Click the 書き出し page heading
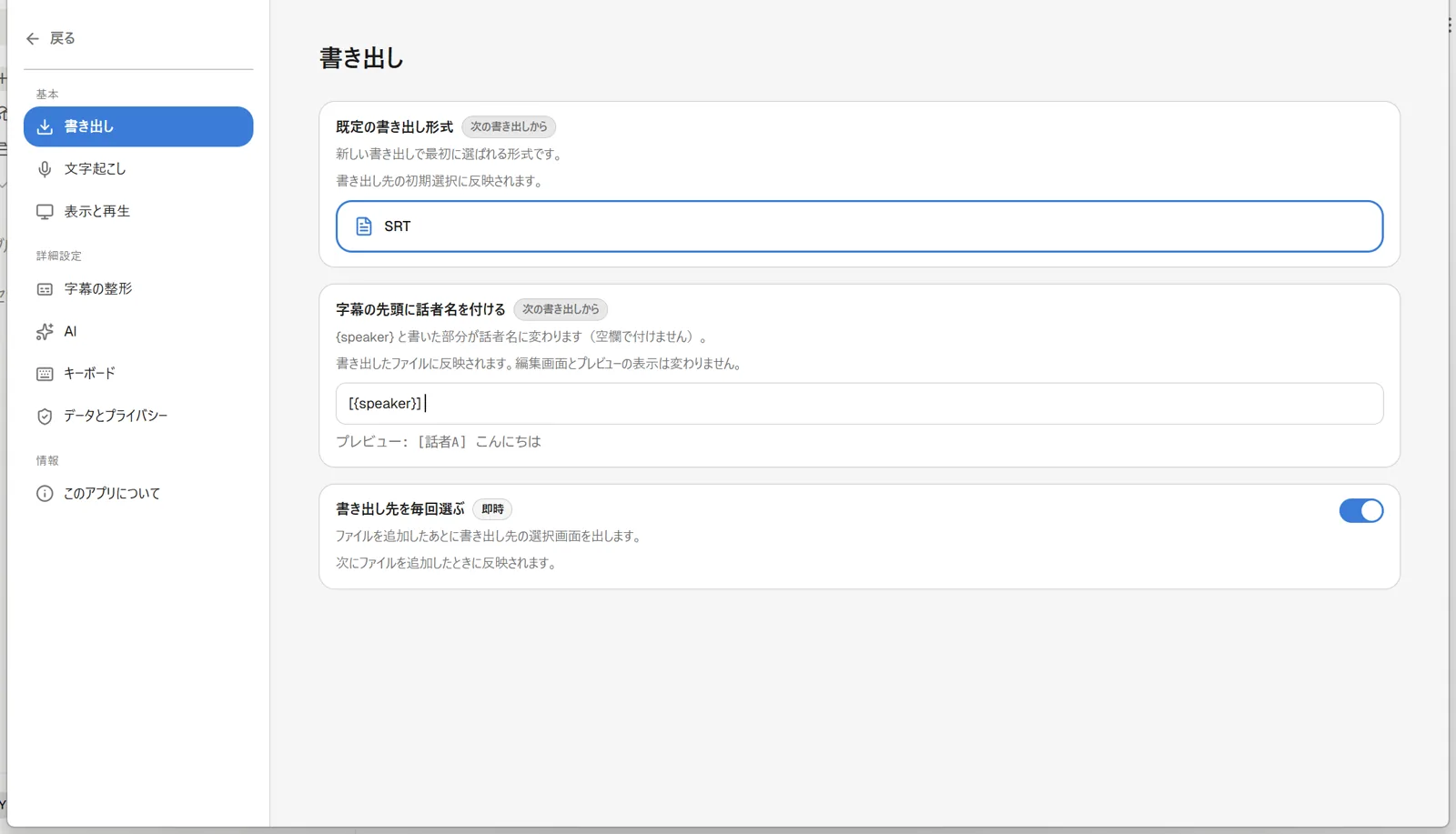The image size is (1456, 834). pos(361,58)
